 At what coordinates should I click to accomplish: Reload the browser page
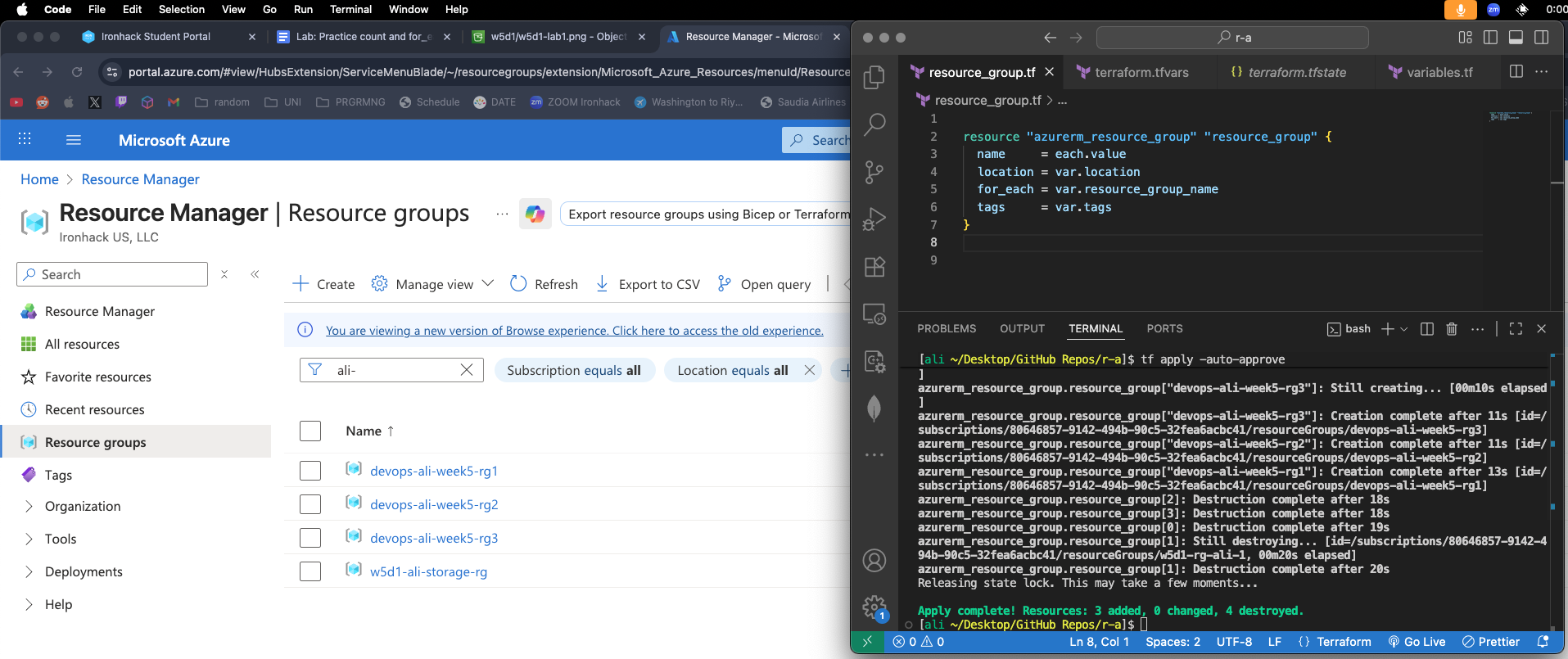coord(77,72)
